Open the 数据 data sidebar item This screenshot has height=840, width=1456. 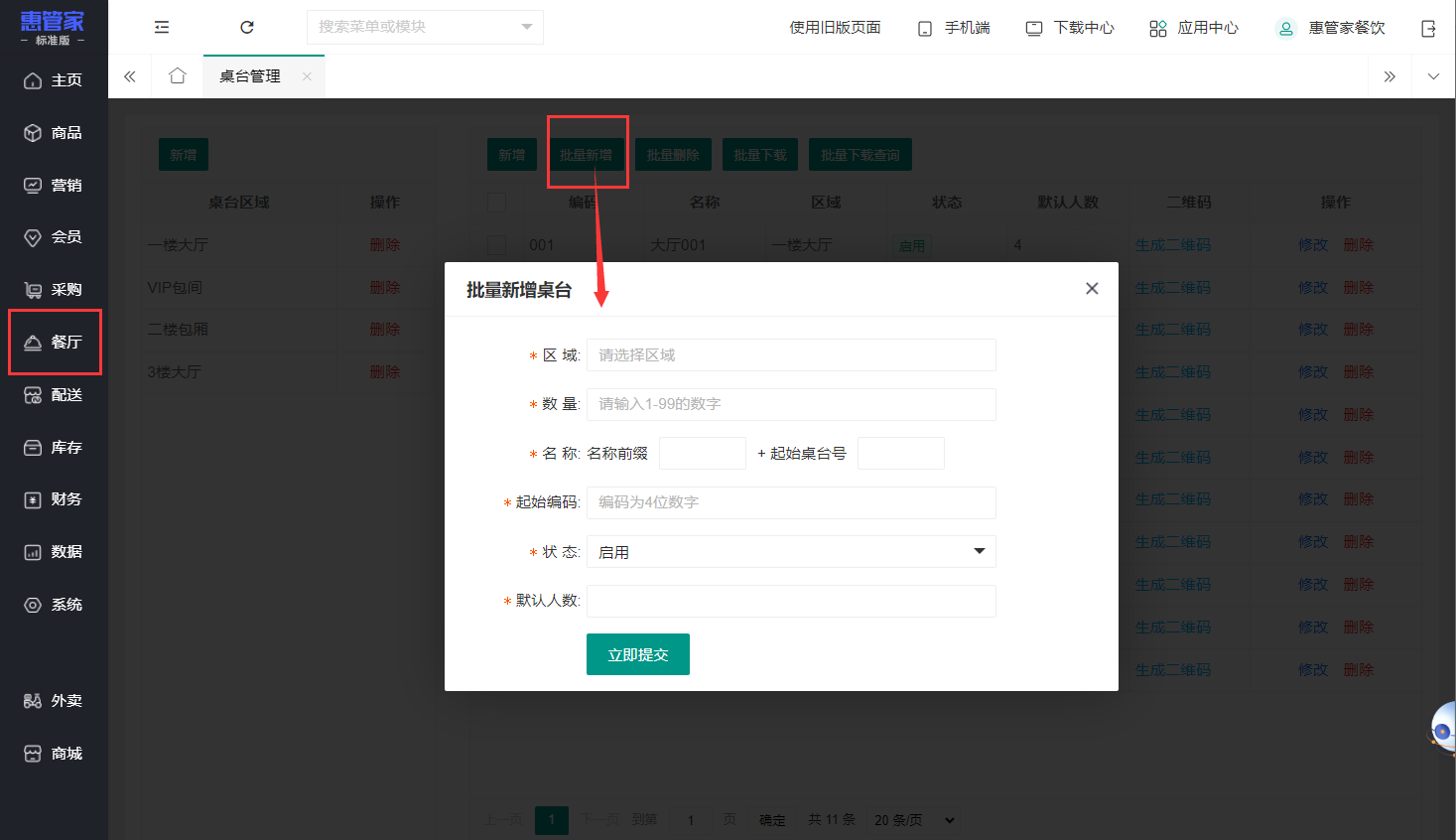coord(54,552)
